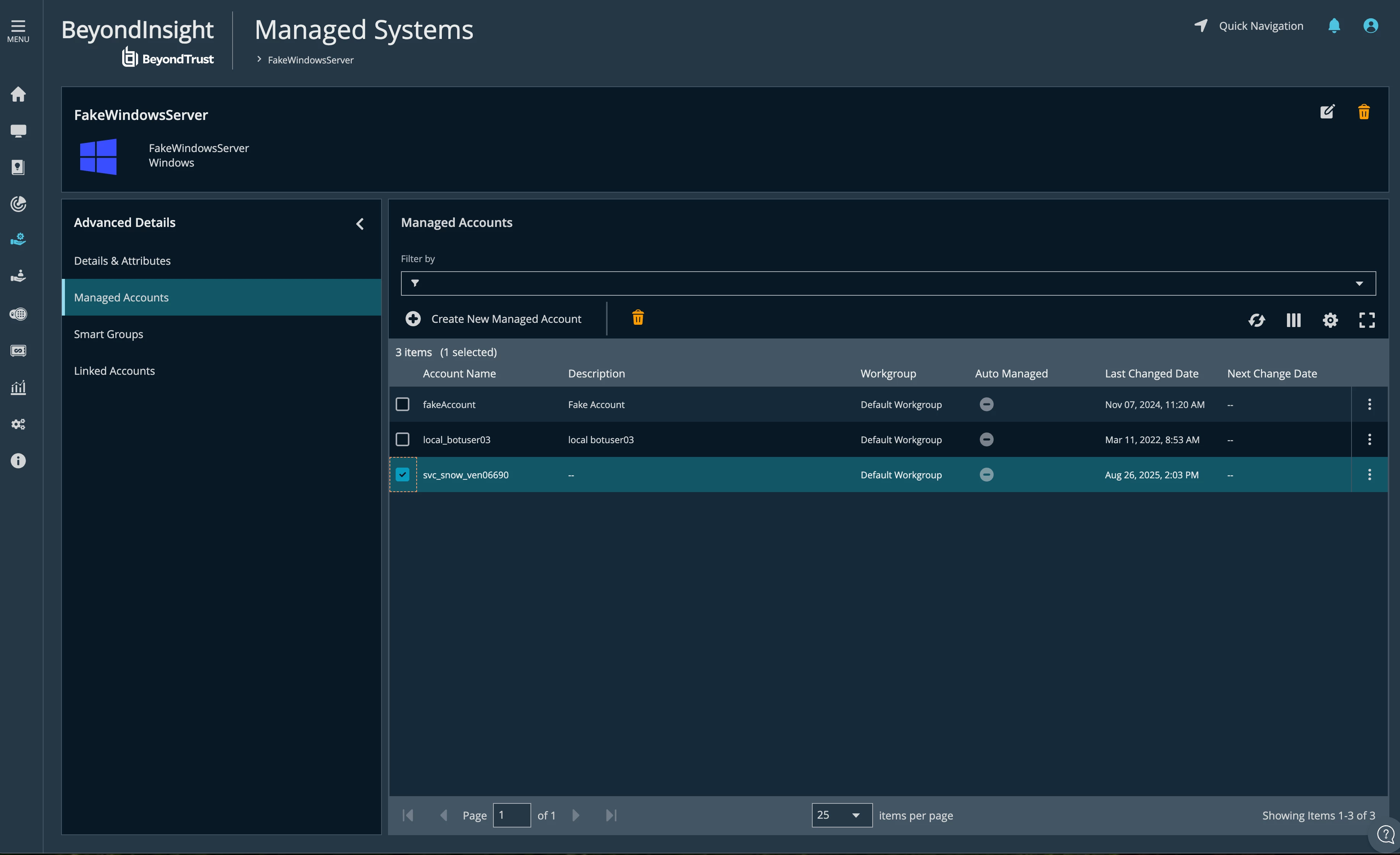1400x855 pixels.
Task: Open the column chooser icon
Action: pos(1293,320)
